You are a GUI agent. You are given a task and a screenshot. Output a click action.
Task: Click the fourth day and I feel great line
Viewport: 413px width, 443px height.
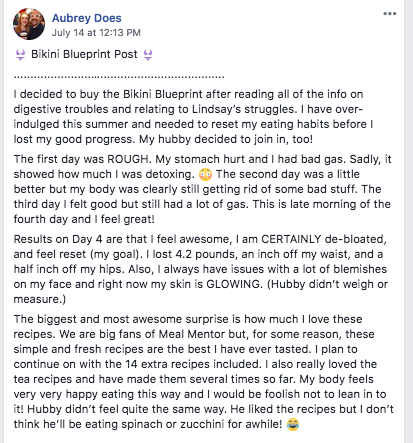click(84, 219)
